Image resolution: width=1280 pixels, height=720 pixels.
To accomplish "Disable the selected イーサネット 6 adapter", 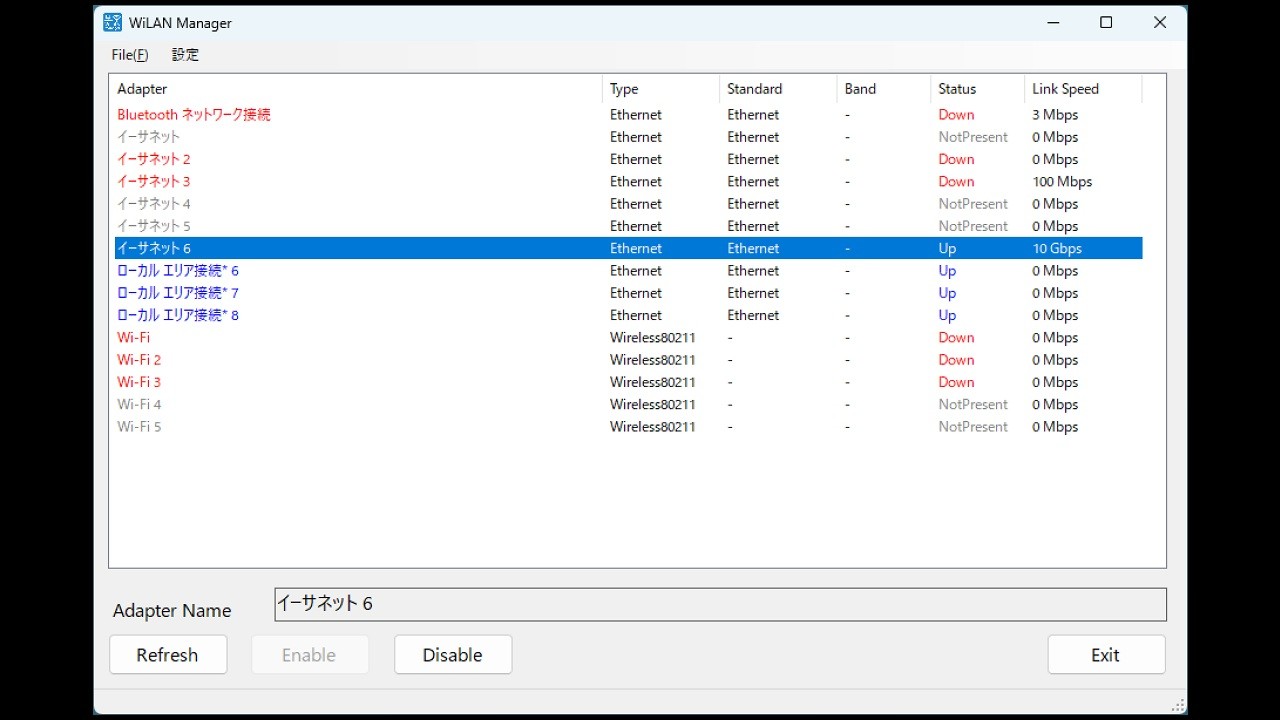I will [x=452, y=654].
